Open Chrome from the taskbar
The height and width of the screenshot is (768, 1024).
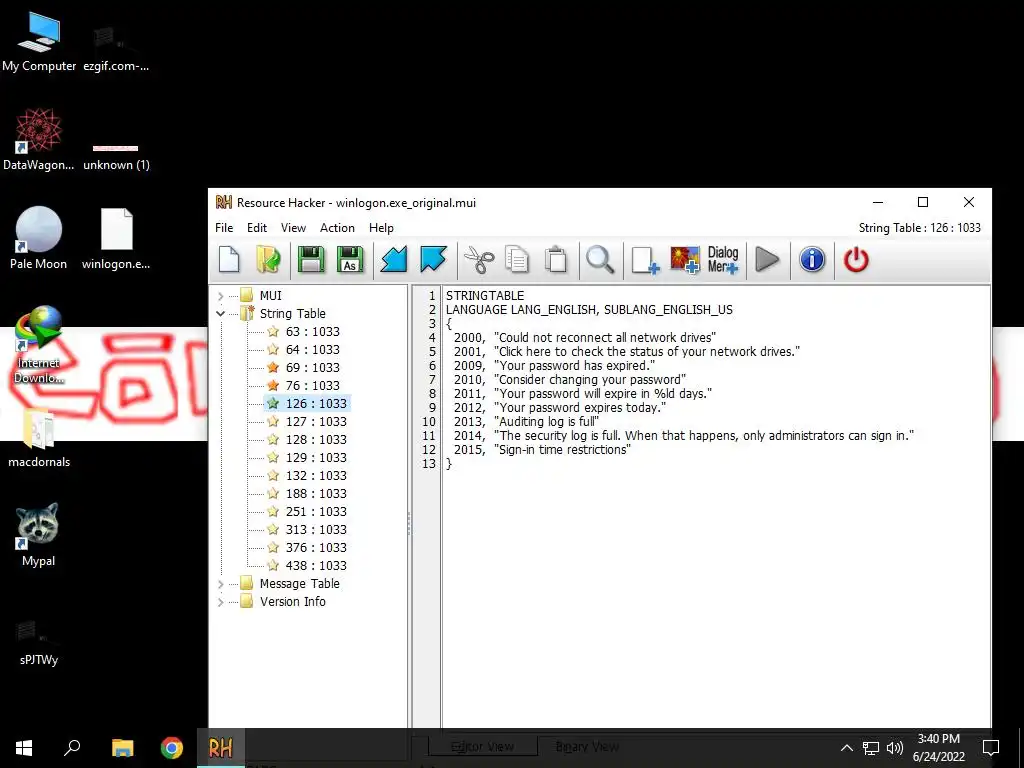pyautogui.click(x=172, y=748)
